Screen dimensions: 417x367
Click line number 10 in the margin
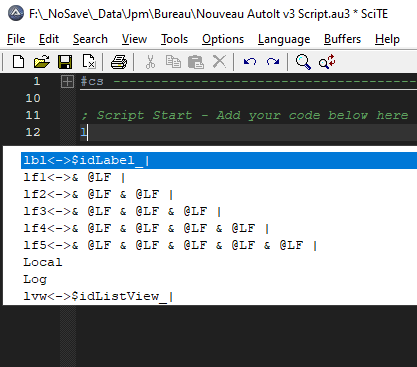pos(33,98)
